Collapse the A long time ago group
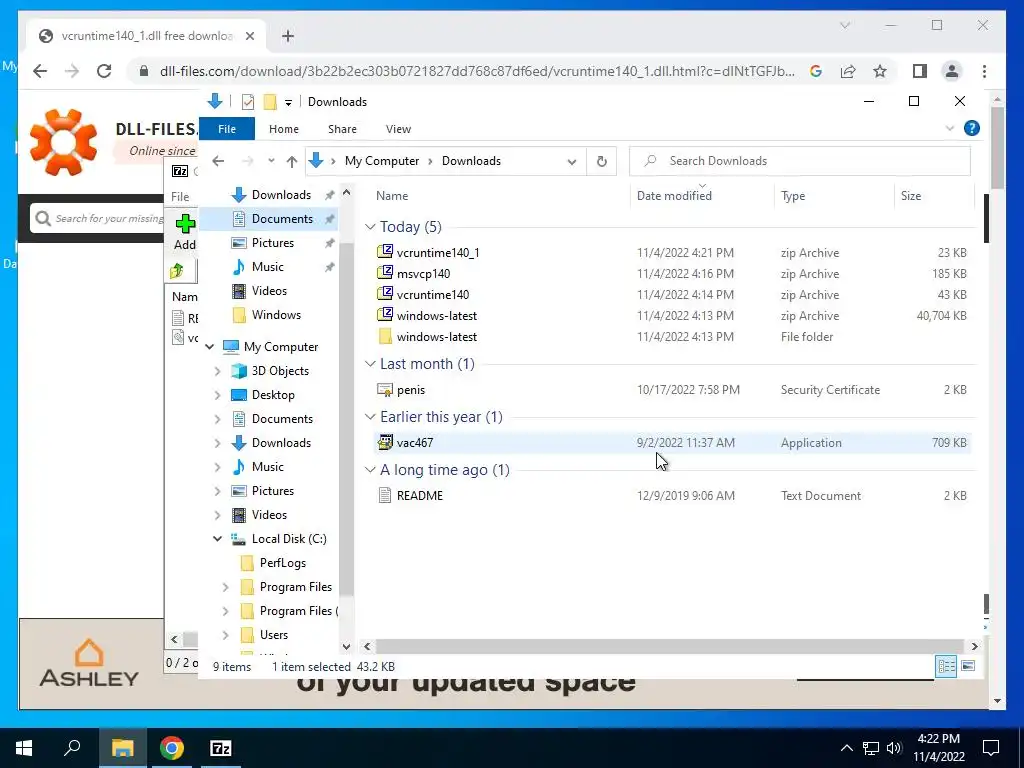 click(x=370, y=470)
